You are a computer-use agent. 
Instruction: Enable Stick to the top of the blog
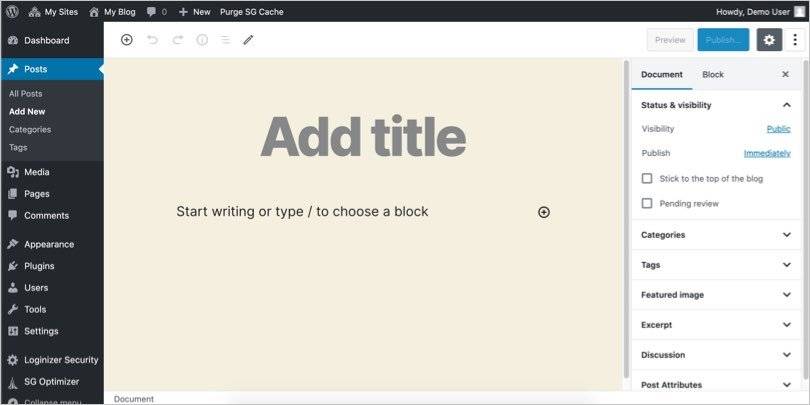tap(647, 178)
